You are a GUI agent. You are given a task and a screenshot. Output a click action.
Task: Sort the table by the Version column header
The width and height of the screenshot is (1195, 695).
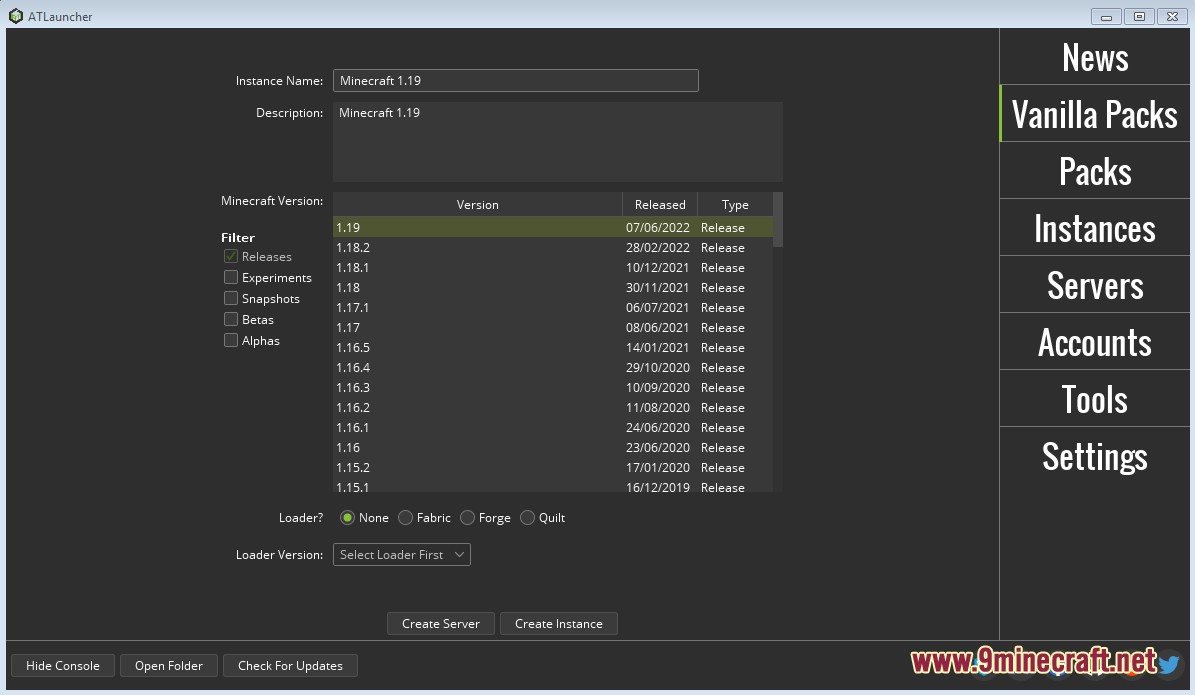(478, 204)
